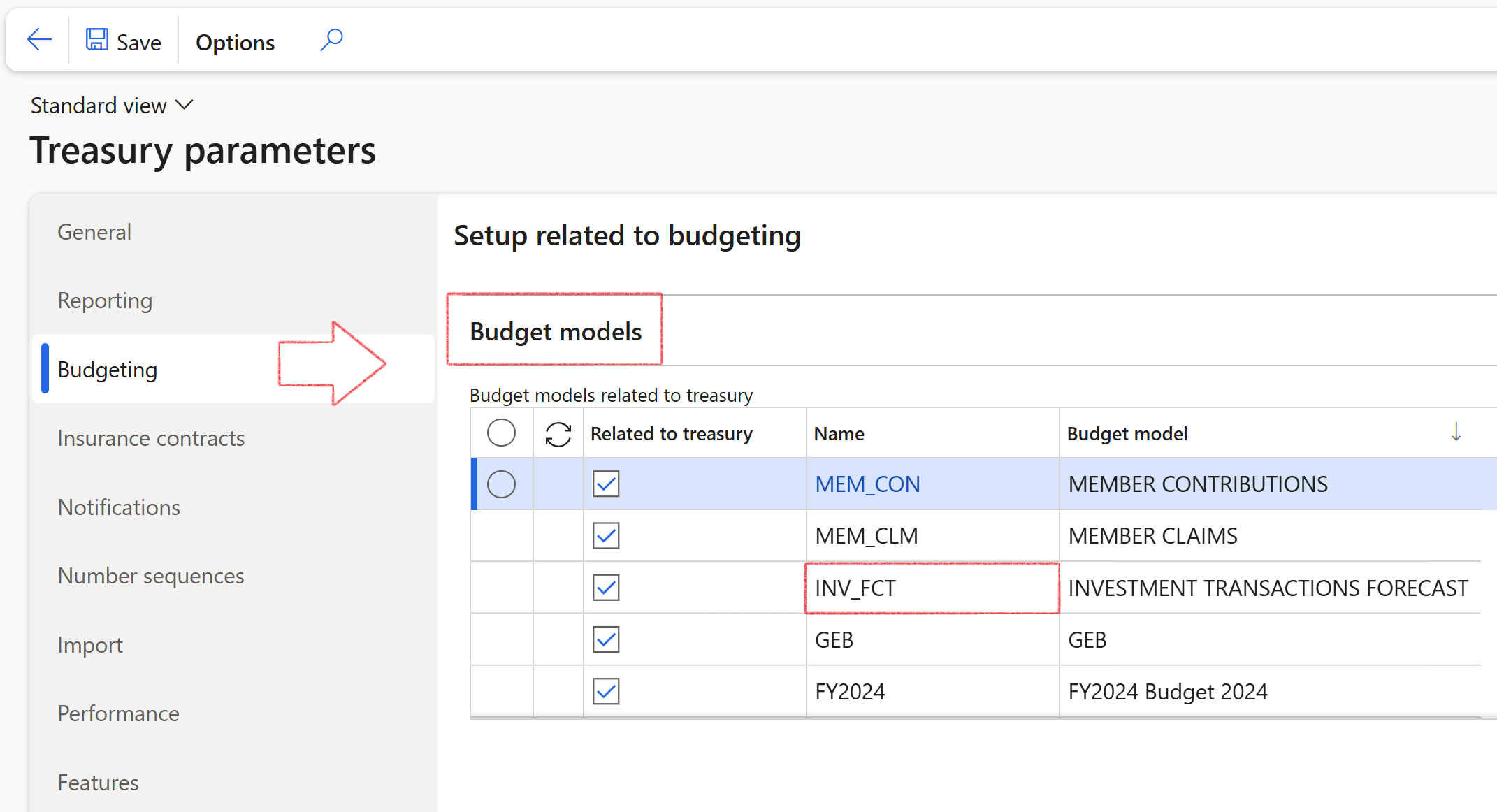Open the Performance tab

pos(118,713)
